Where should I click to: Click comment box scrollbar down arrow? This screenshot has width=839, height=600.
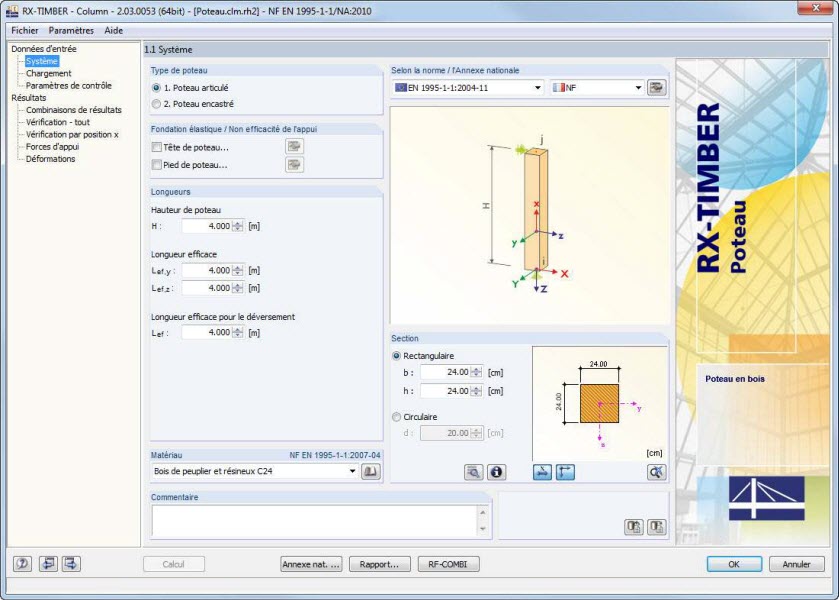pos(483,529)
